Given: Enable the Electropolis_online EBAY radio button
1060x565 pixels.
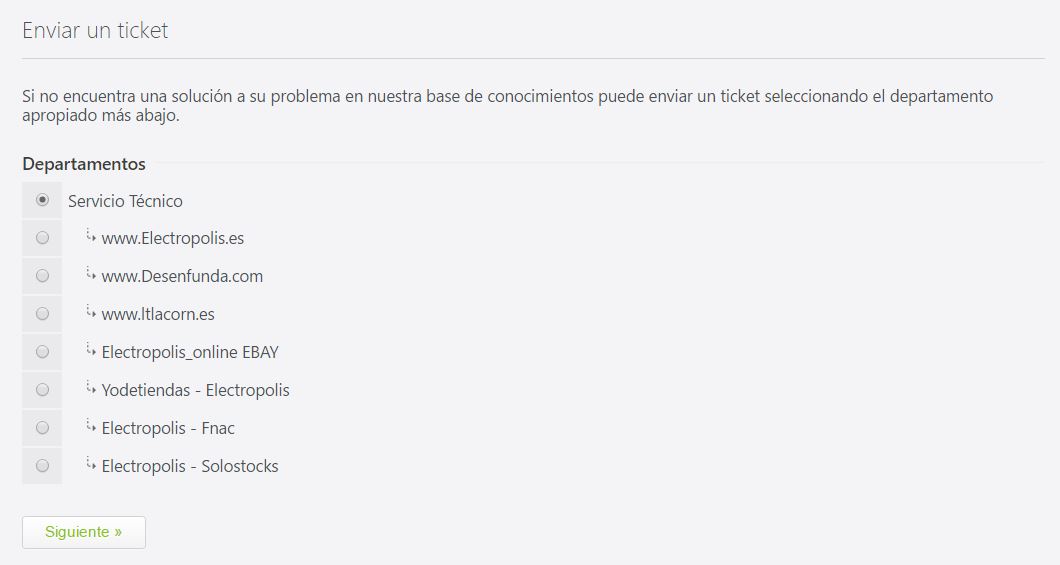Looking at the screenshot, I should pos(42,352).
